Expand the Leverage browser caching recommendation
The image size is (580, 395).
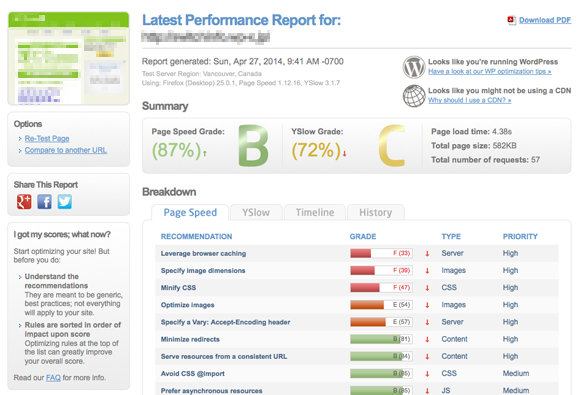[357, 253]
